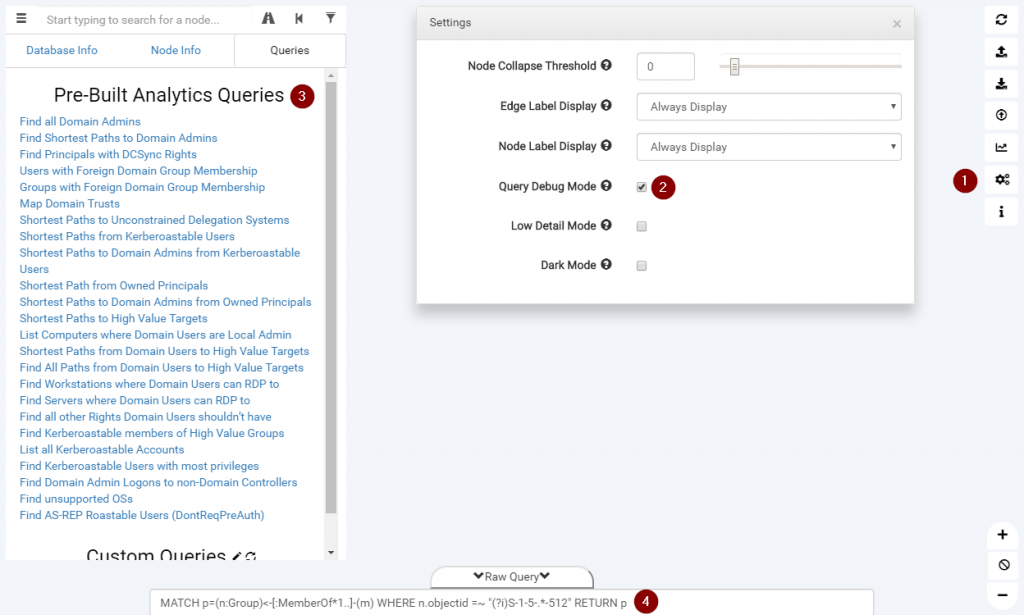Open pathfinding with the road icon
The width and height of the screenshot is (1024, 615).
point(268,18)
